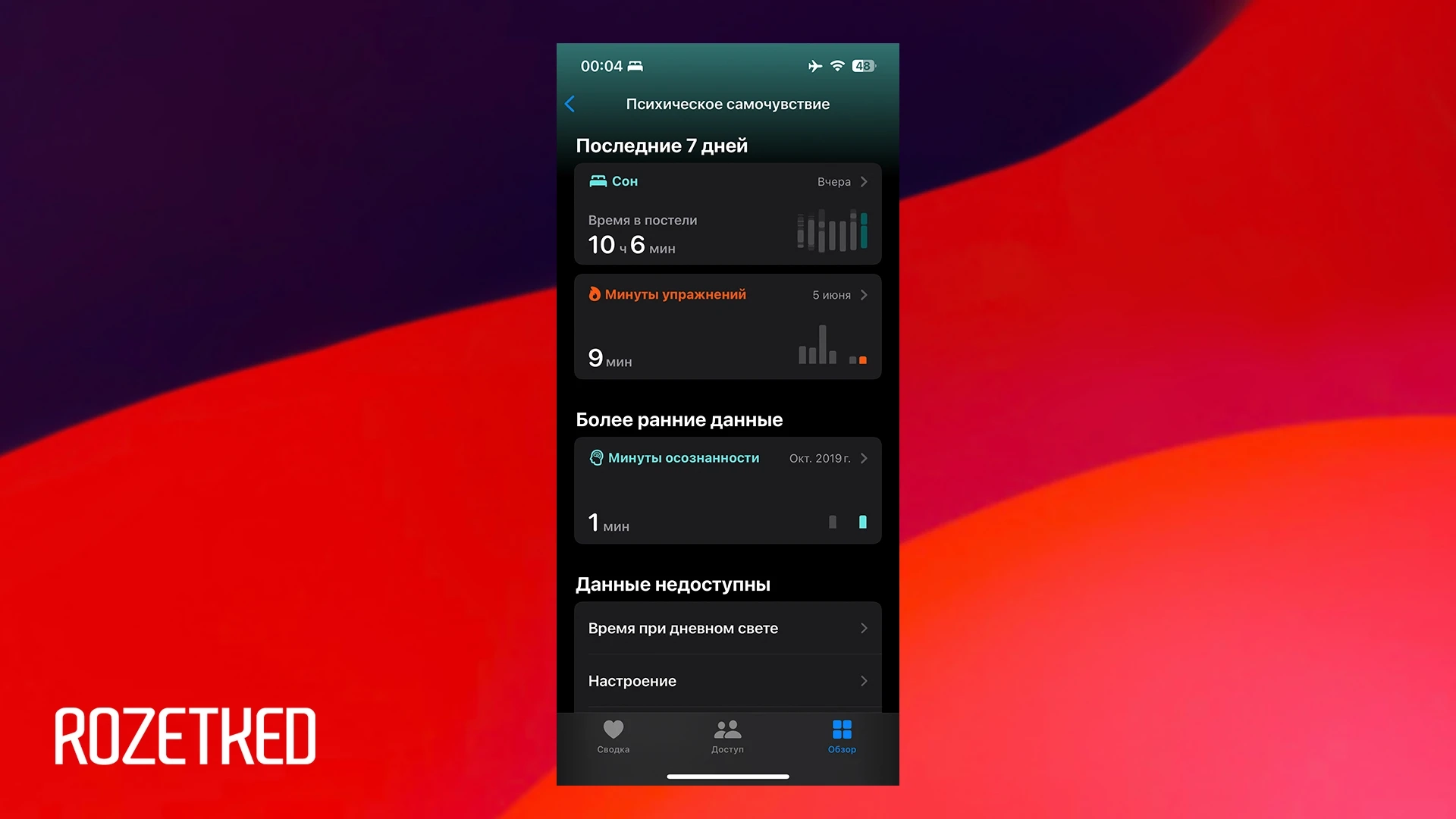Expand Время при дневном свете entry
Image resolution: width=1456 pixels, height=819 pixels.
coord(726,628)
